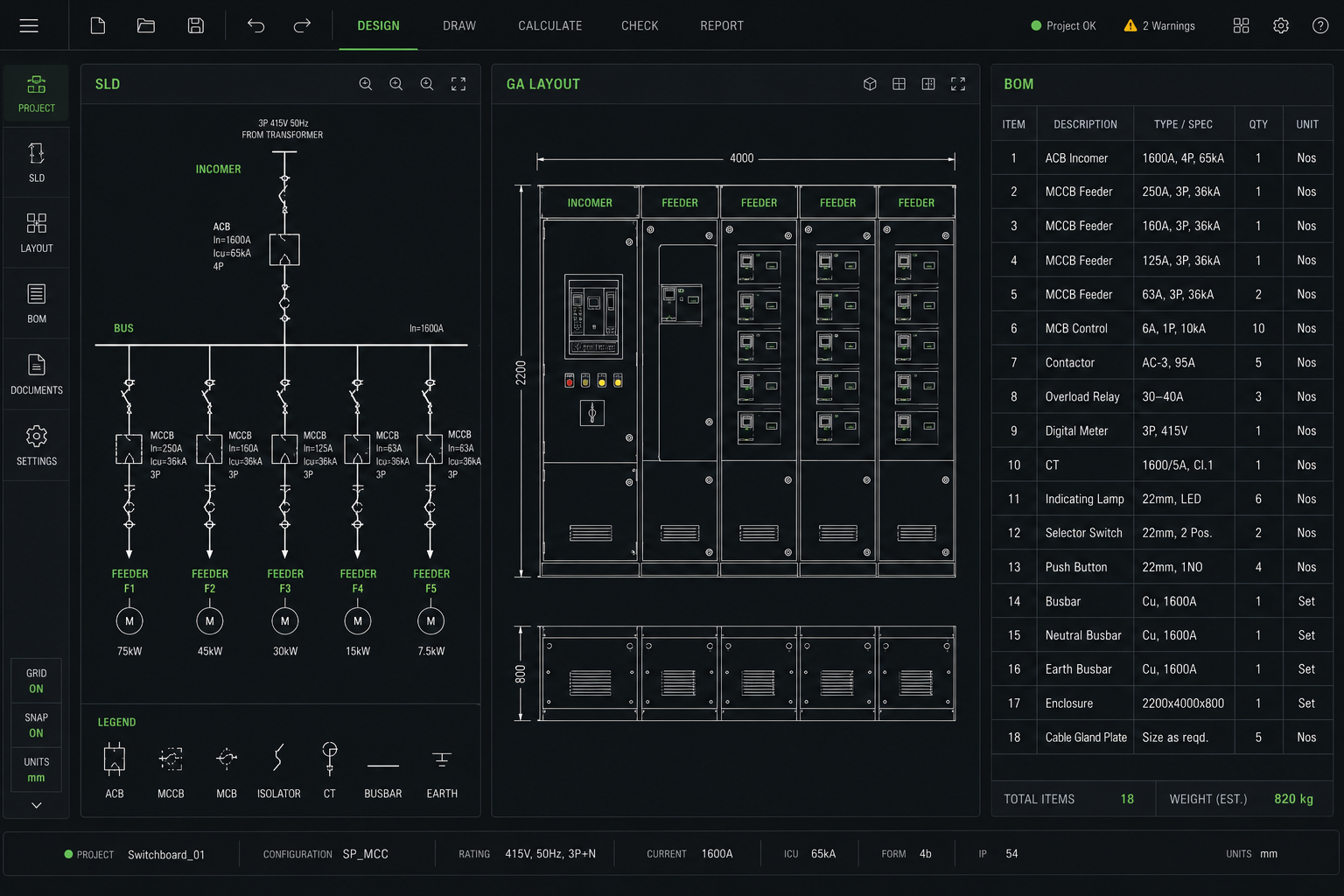Switch GA Layout to 3D cube view
This screenshot has height=896, width=1344.
click(870, 84)
